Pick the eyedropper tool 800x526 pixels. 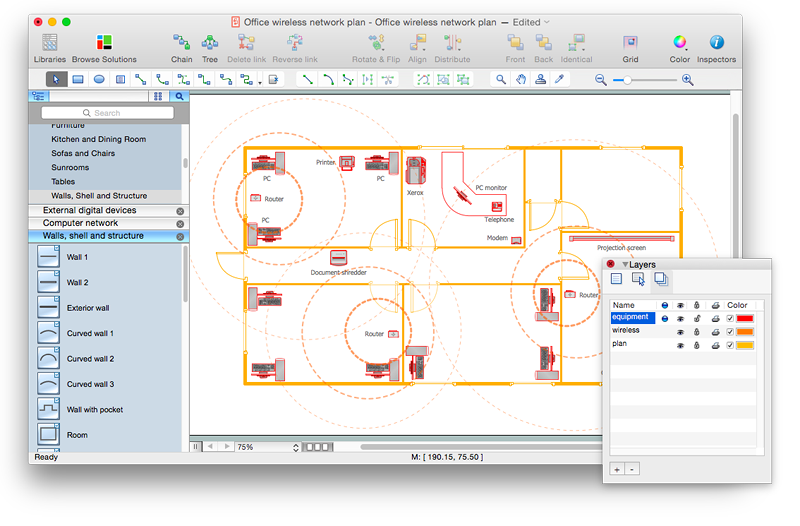(559, 79)
